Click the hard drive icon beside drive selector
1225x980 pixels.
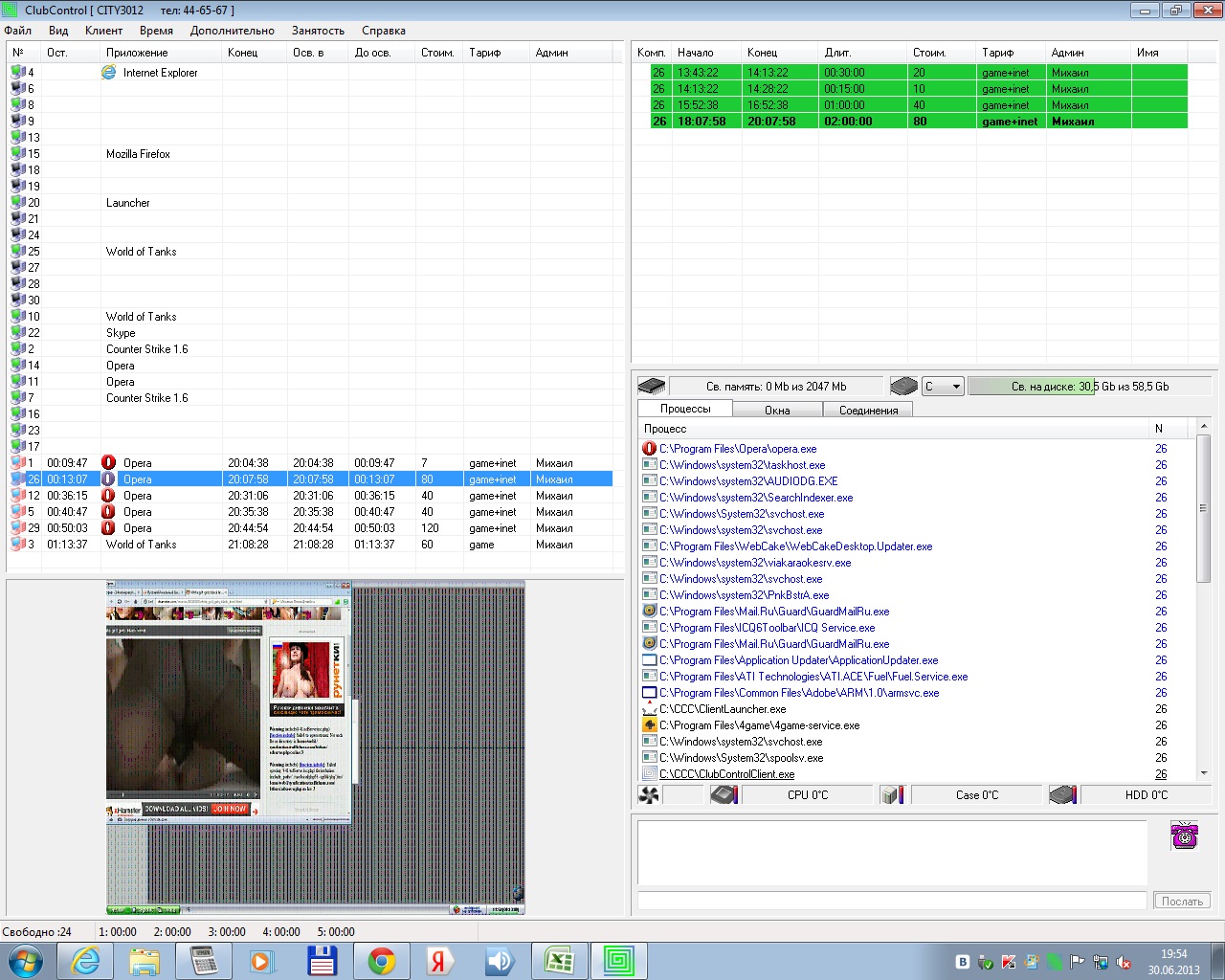[903, 387]
